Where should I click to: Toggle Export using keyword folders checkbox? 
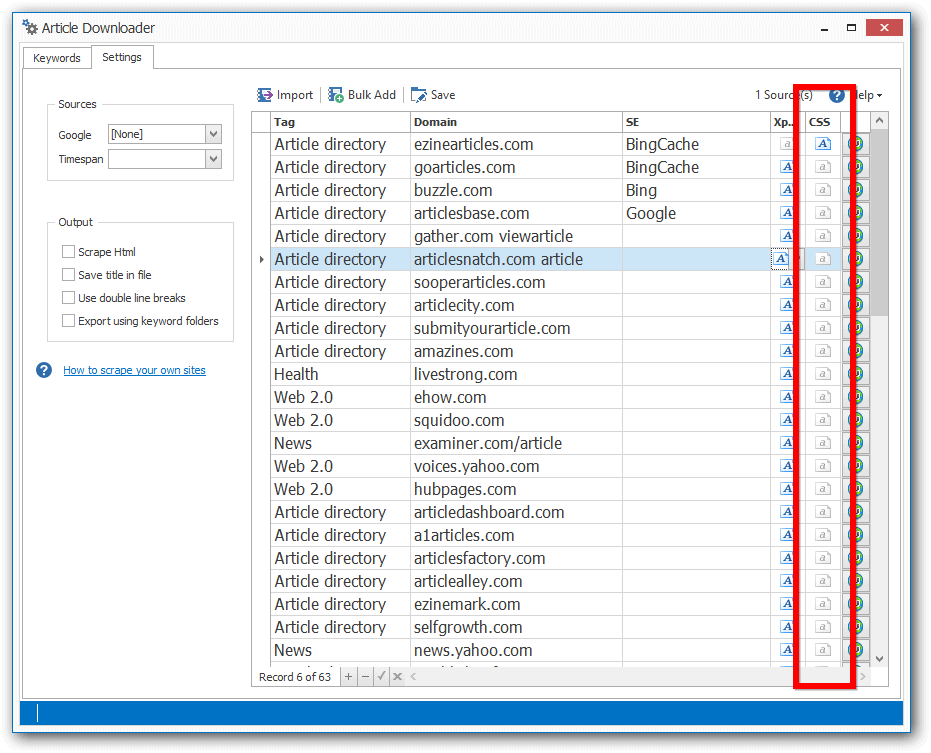click(68, 321)
